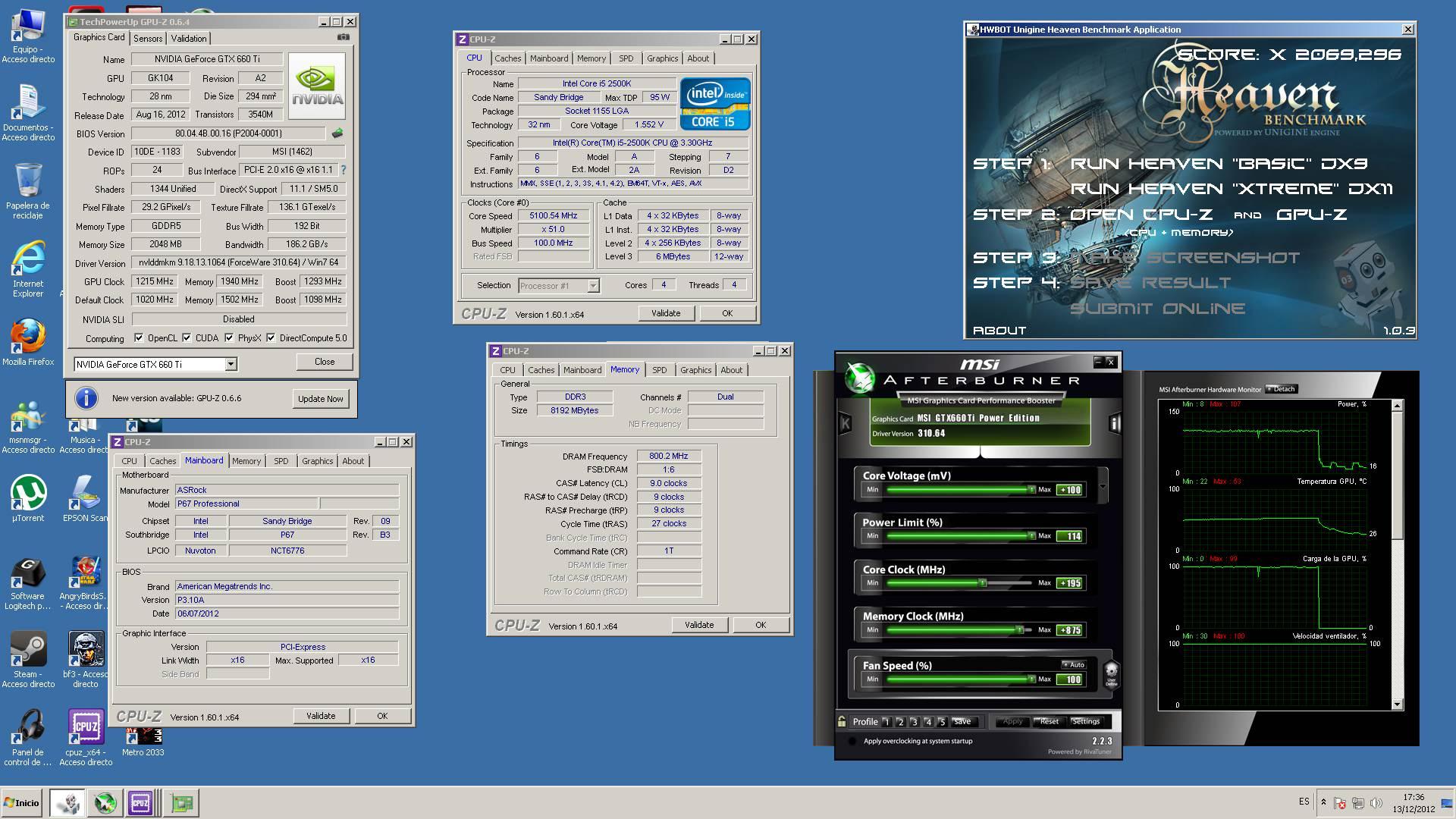Select Afterburner profile slot 3
This screenshot has width=1456, height=819.
coord(914,722)
